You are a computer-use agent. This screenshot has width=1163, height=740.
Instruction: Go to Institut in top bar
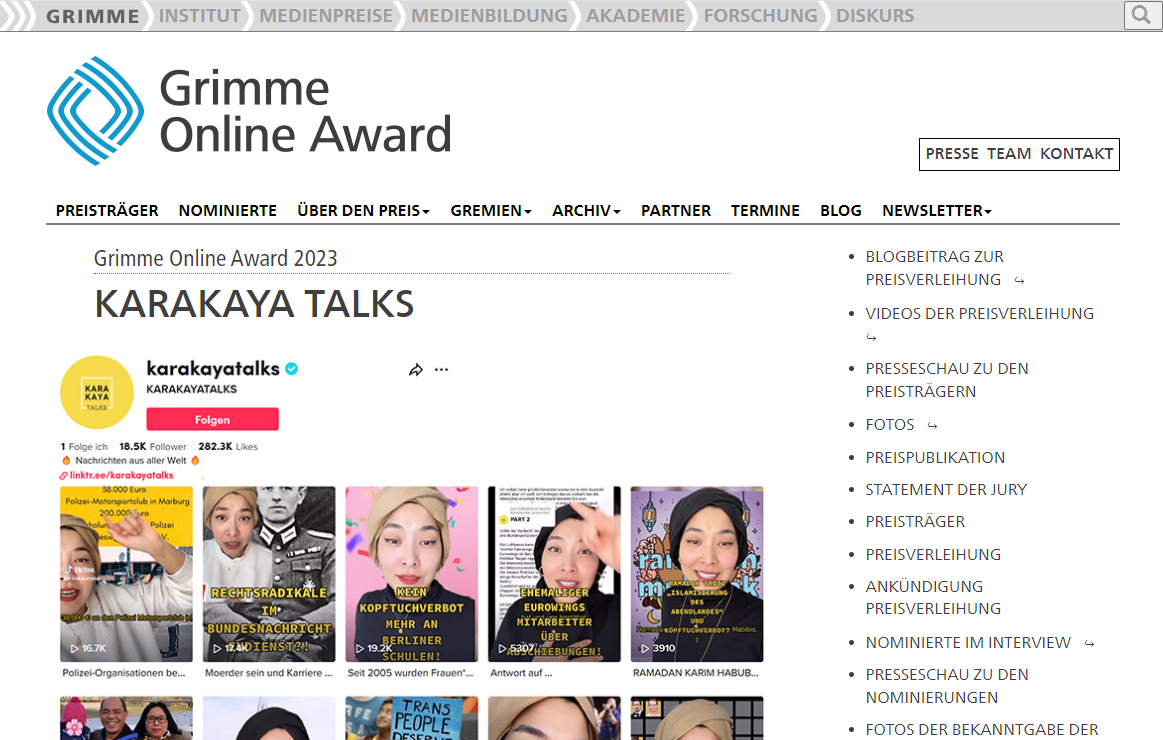(200, 16)
